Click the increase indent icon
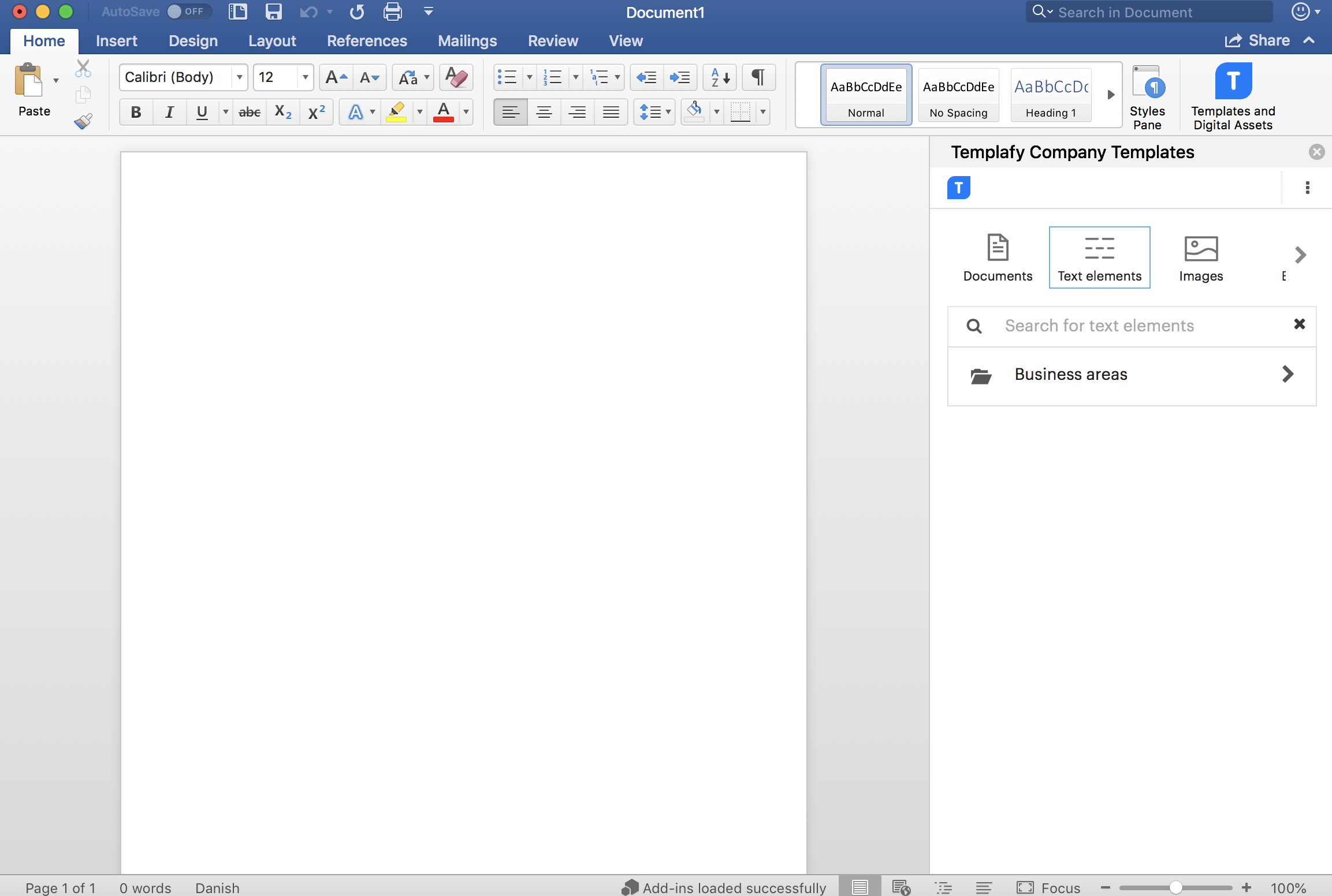Image resolution: width=1332 pixels, height=896 pixels. point(681,77)
